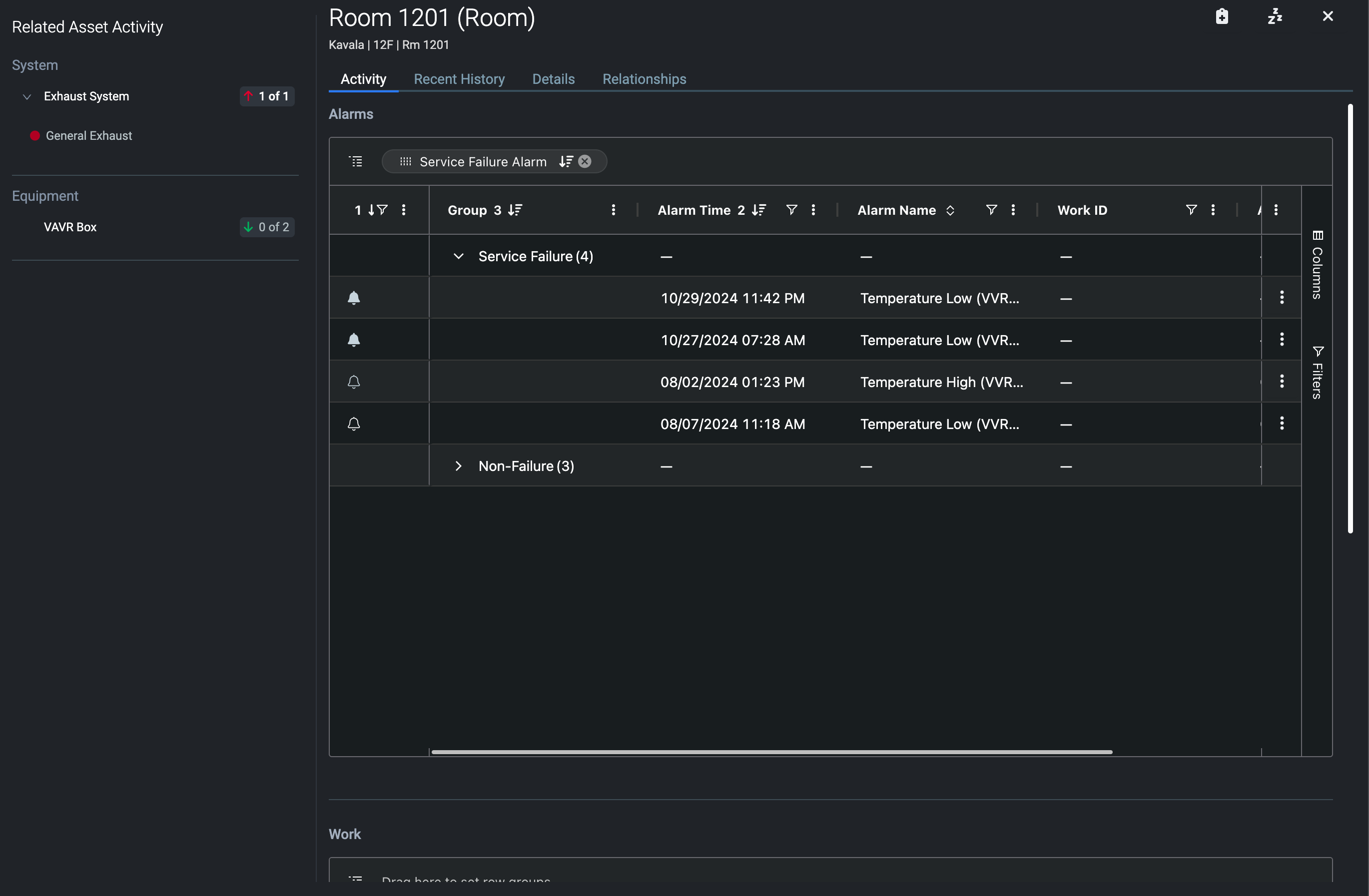Expand the Non-Failure group
Viewport: 1369px width, 896px height.
459,466
